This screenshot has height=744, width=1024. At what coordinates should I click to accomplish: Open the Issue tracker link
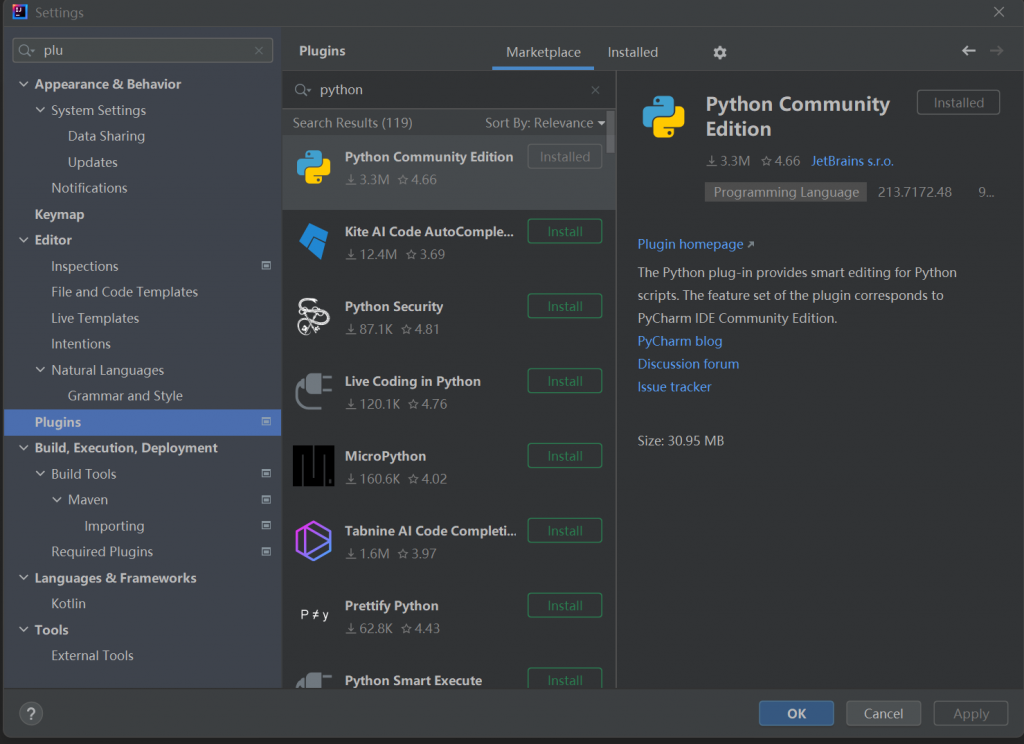pos(674,387)
